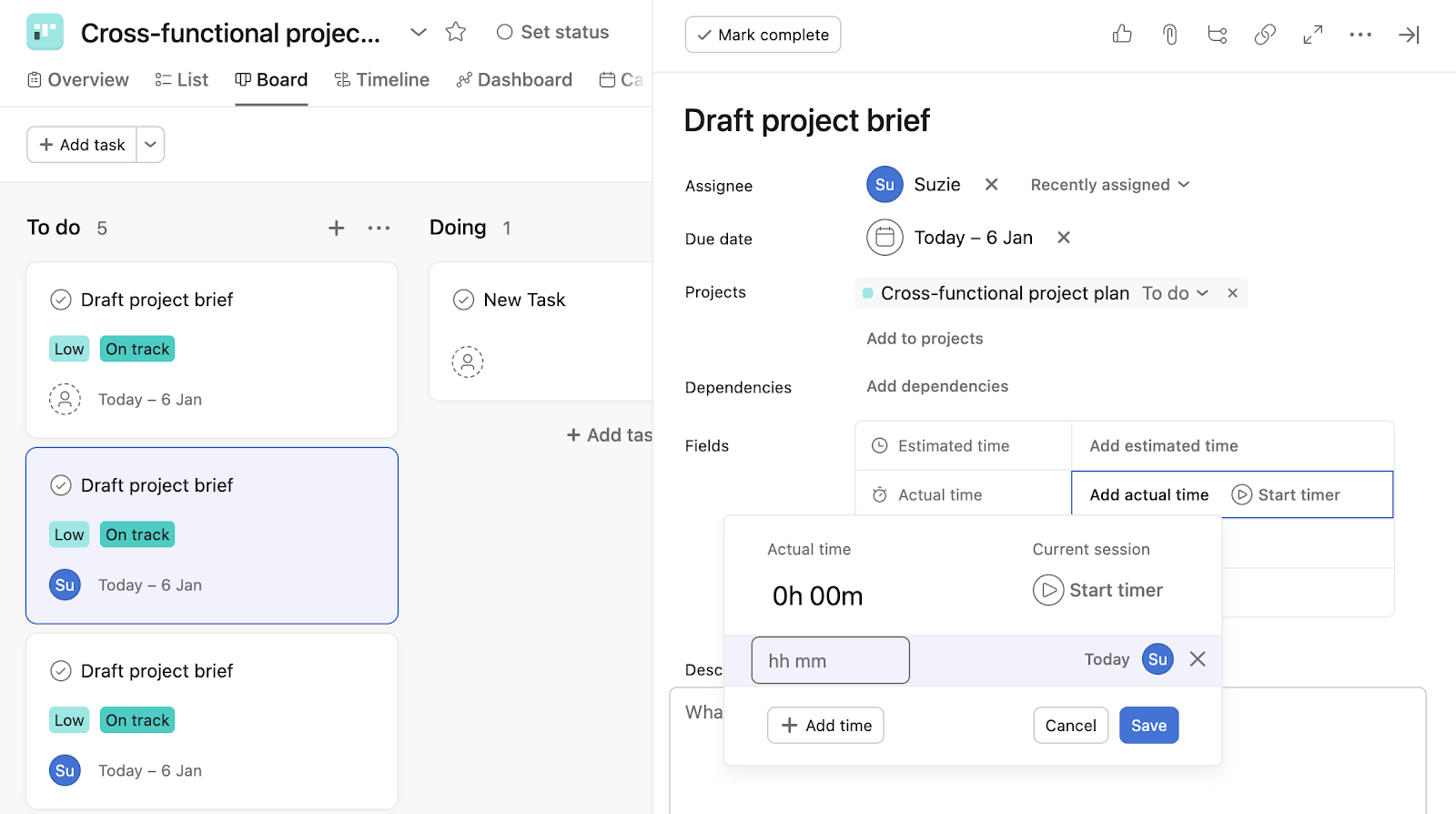The height and width of the screenshot is (814, 1456).
Task: Click the Doing column header
Action: [458, 228]
